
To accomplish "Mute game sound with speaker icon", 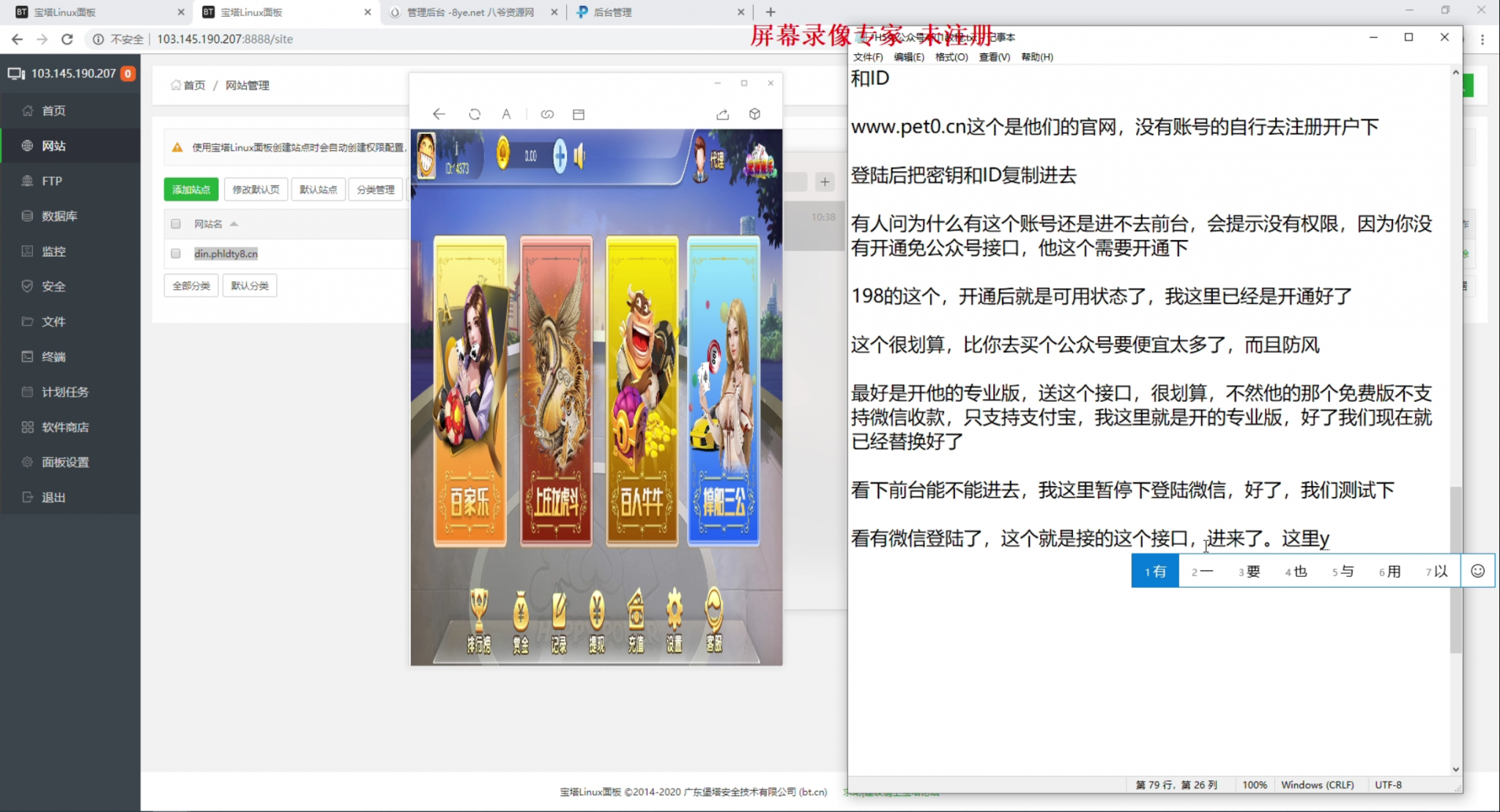I will 580,156.
